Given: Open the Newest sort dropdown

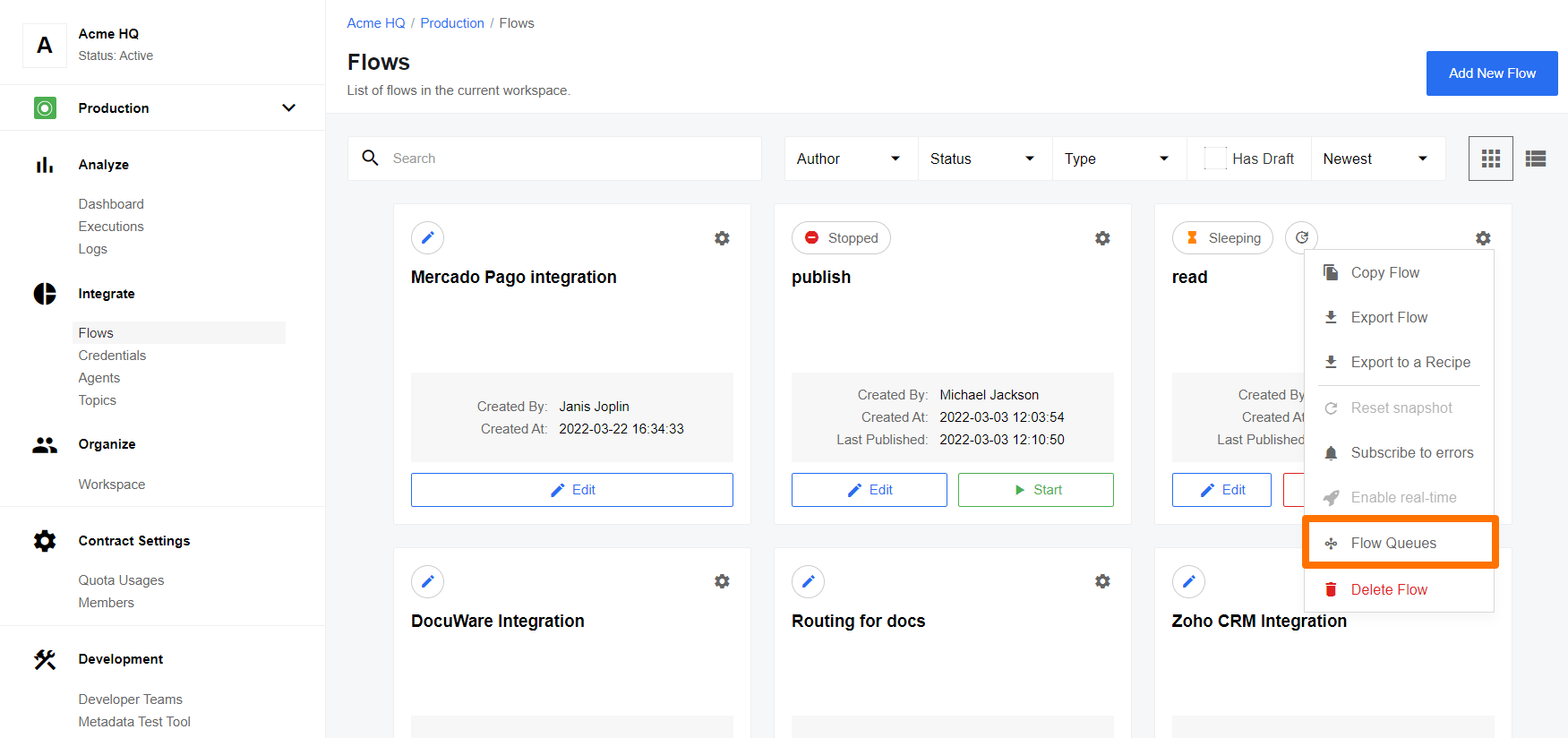Looking at the screenshot, I should point(1377,159).
